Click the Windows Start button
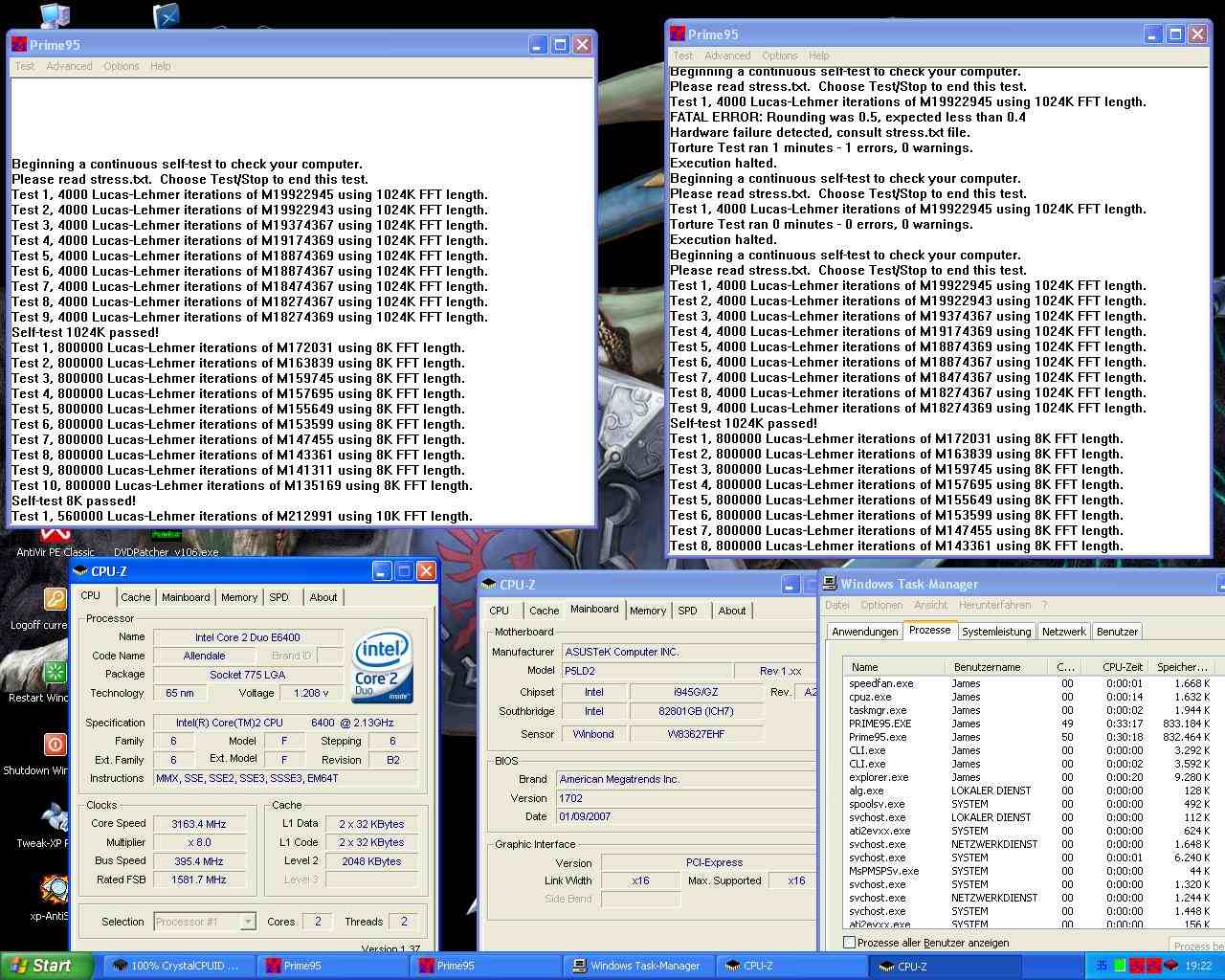This screenshot has height=980, width=1225. [x=47, y=966]
